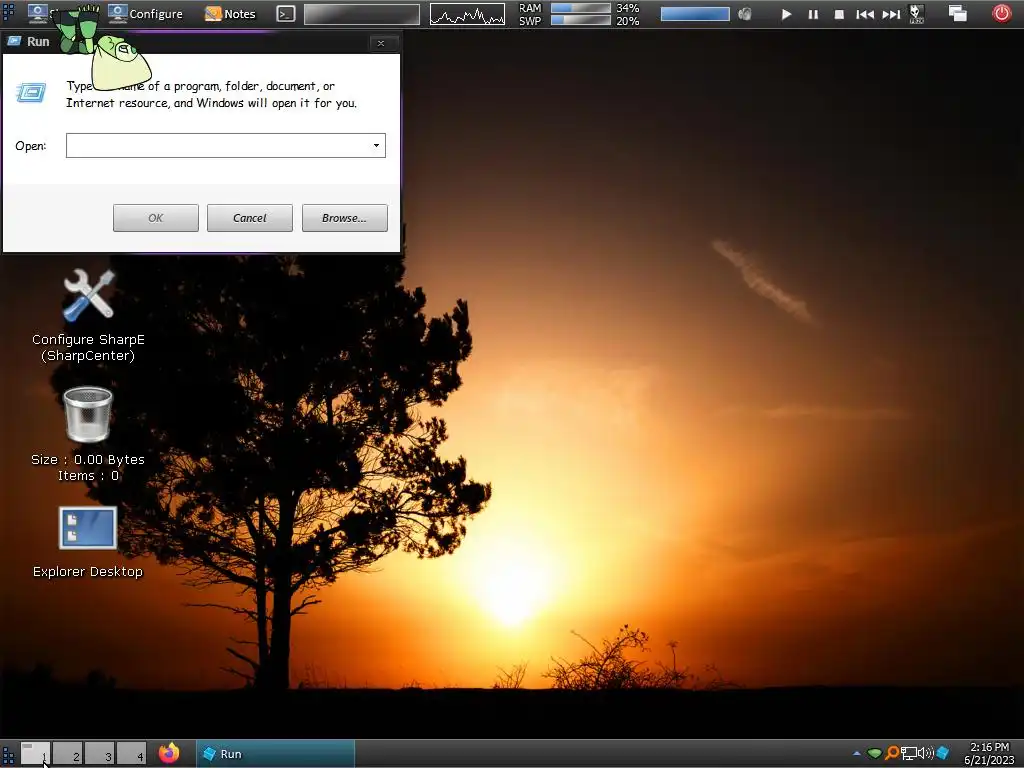
Task: Play media with the Play button
Action: (x=786, y=14)
